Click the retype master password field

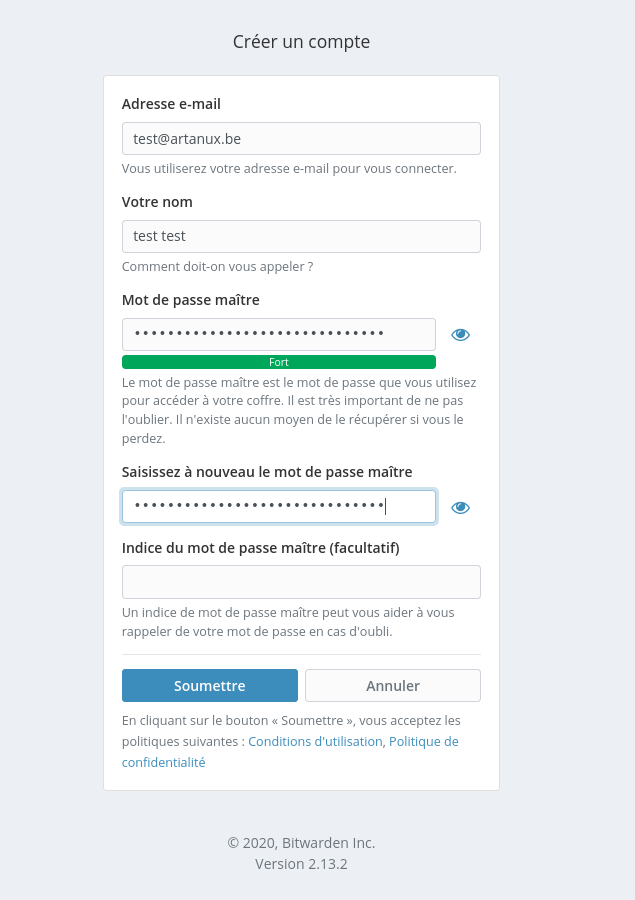[x=278, y=507]
